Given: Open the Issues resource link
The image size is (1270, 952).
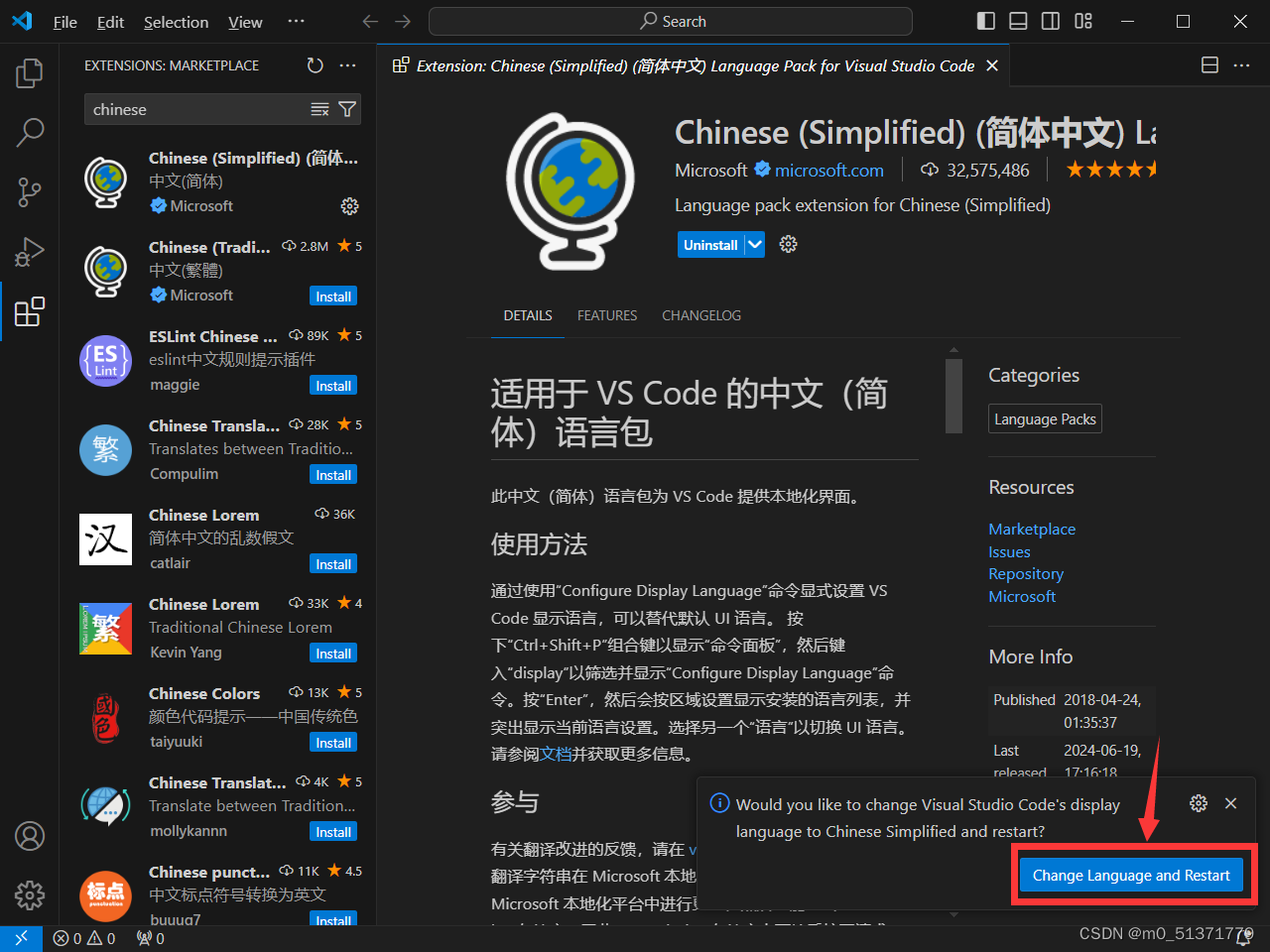Looking at the screenshot, I should [1009, 552].
